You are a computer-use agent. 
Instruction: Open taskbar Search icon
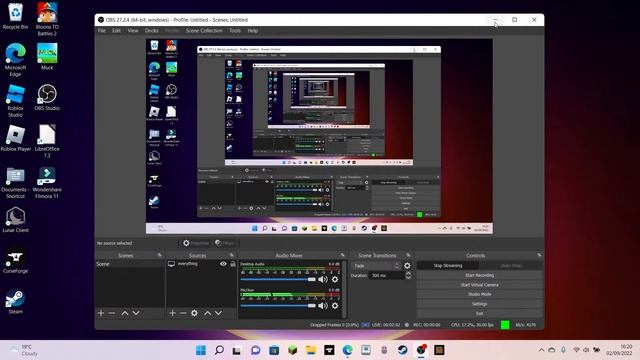pyautogui.click(x=219, y=350)
